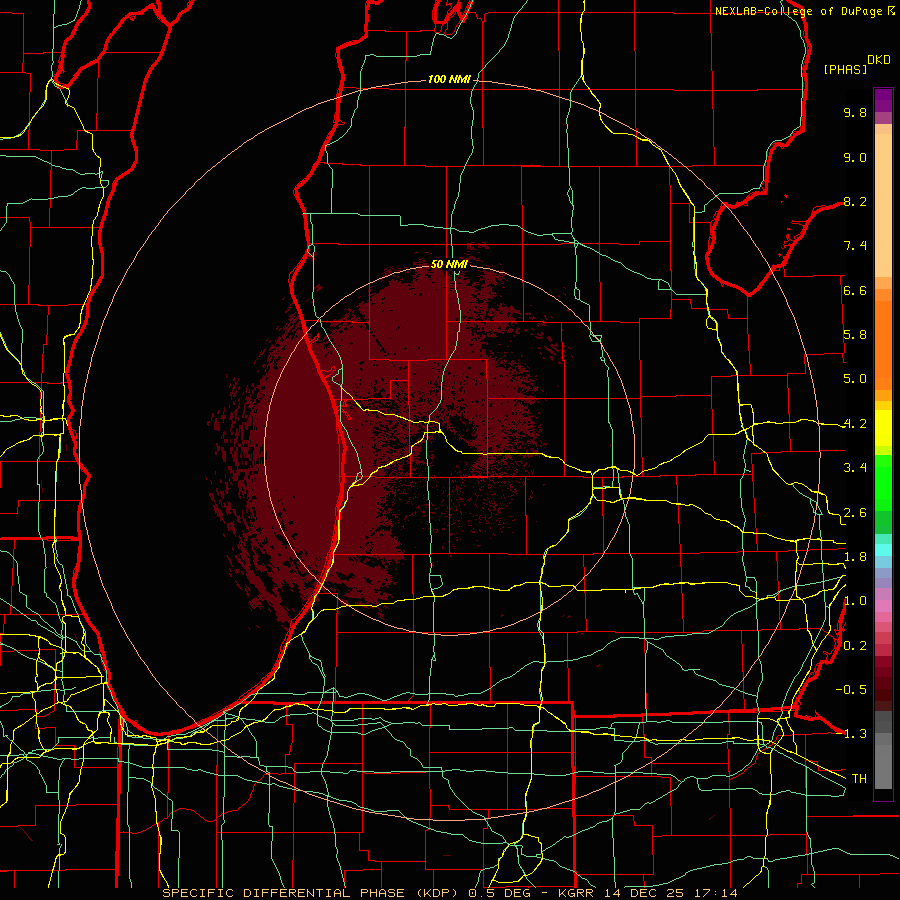Click the 6.6 value on color scale
The width and height of the screenshot is (900, 900).
click(x=855, y=290)
